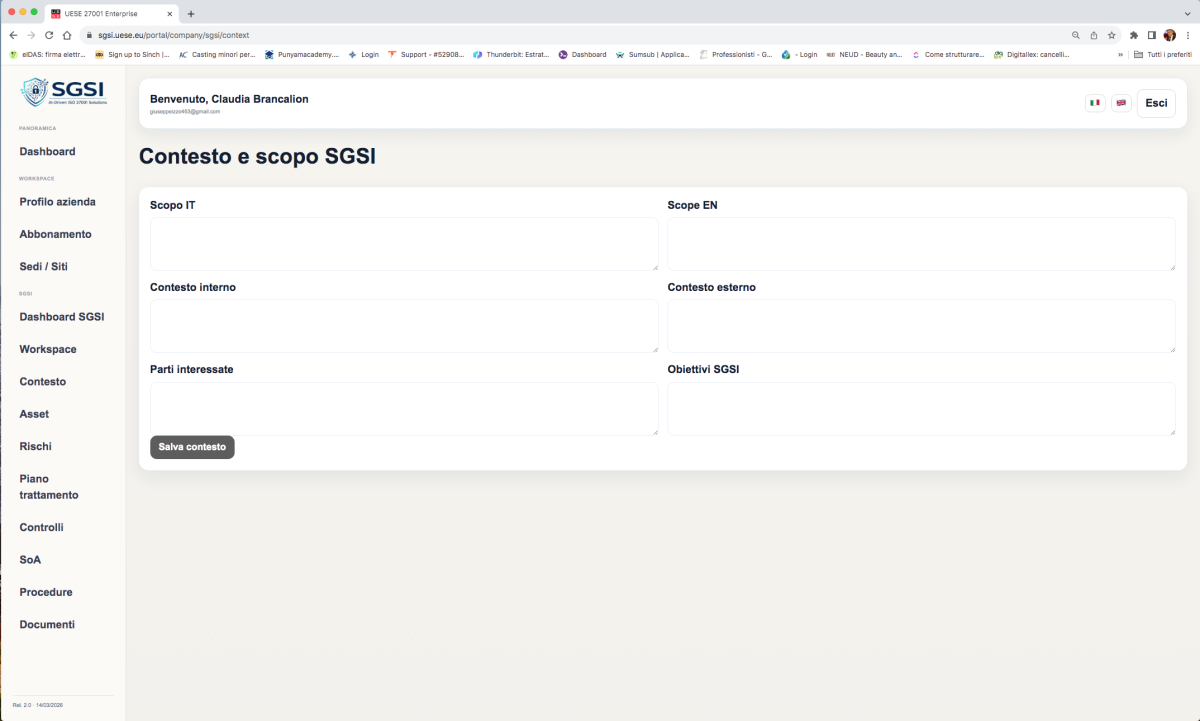Open the Chrome three-dot menu
Image resolution: width=1200 pixels, height=721 pixels.
(1187, 33)
